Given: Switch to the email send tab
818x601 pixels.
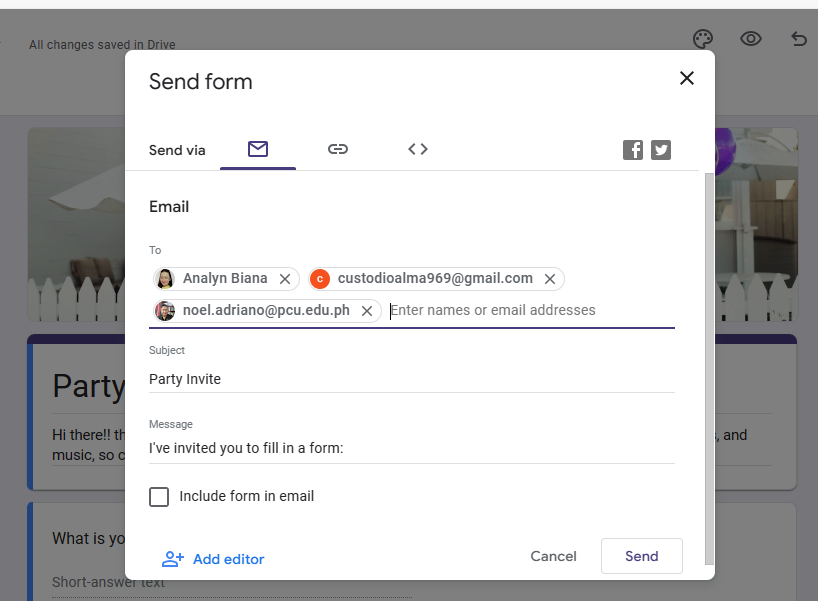Looking at the screenshot, I should pyautogui.click(x=258, y=149).
